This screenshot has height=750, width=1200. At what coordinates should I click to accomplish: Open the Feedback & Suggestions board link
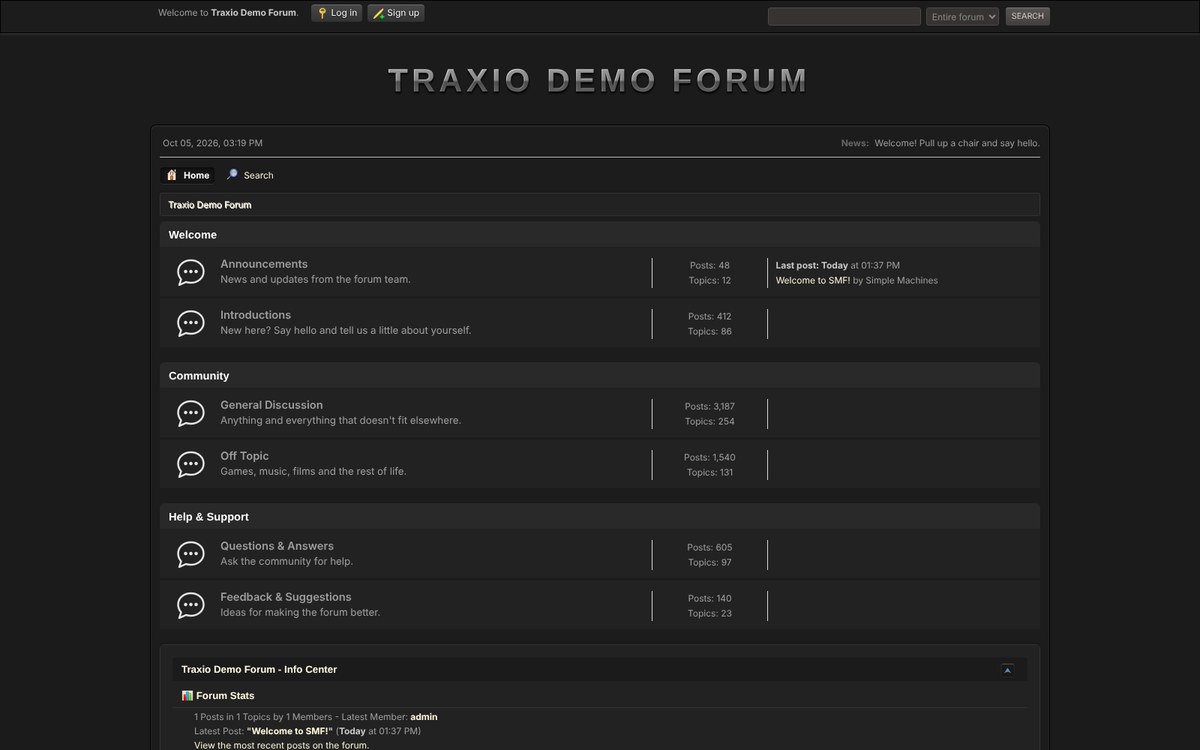(286, 597)
